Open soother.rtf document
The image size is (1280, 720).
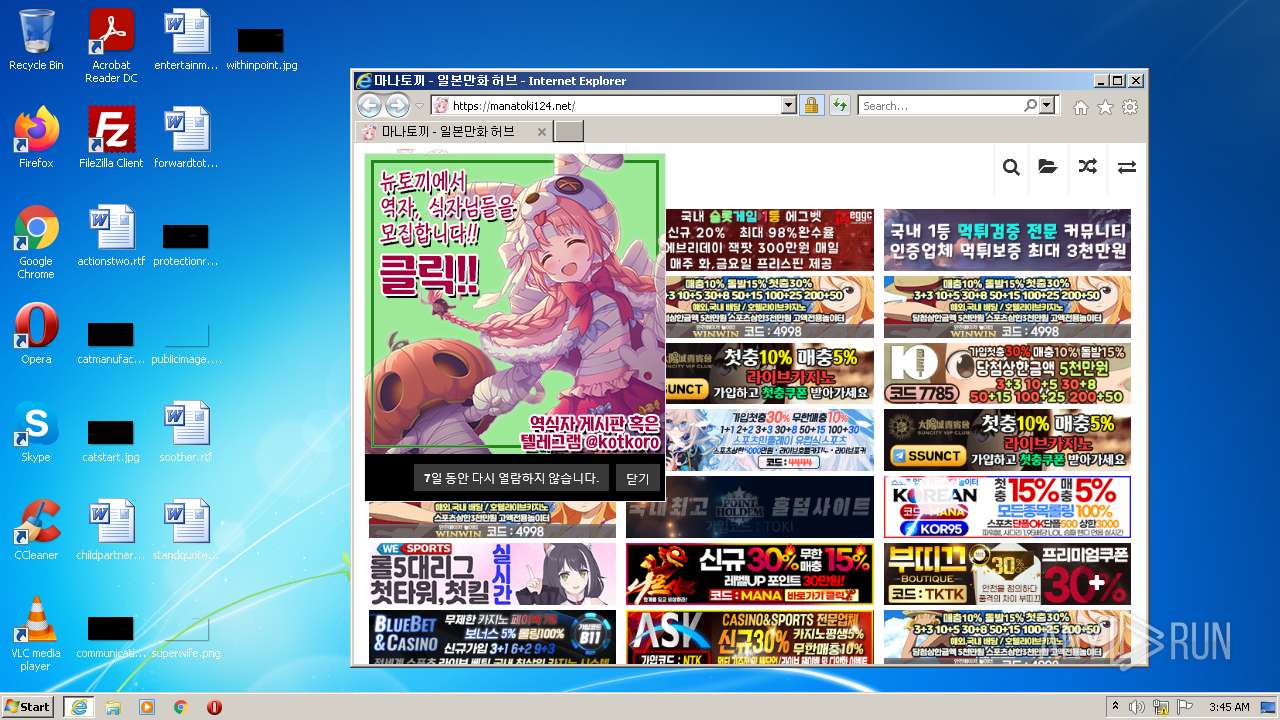coord(186,432)
